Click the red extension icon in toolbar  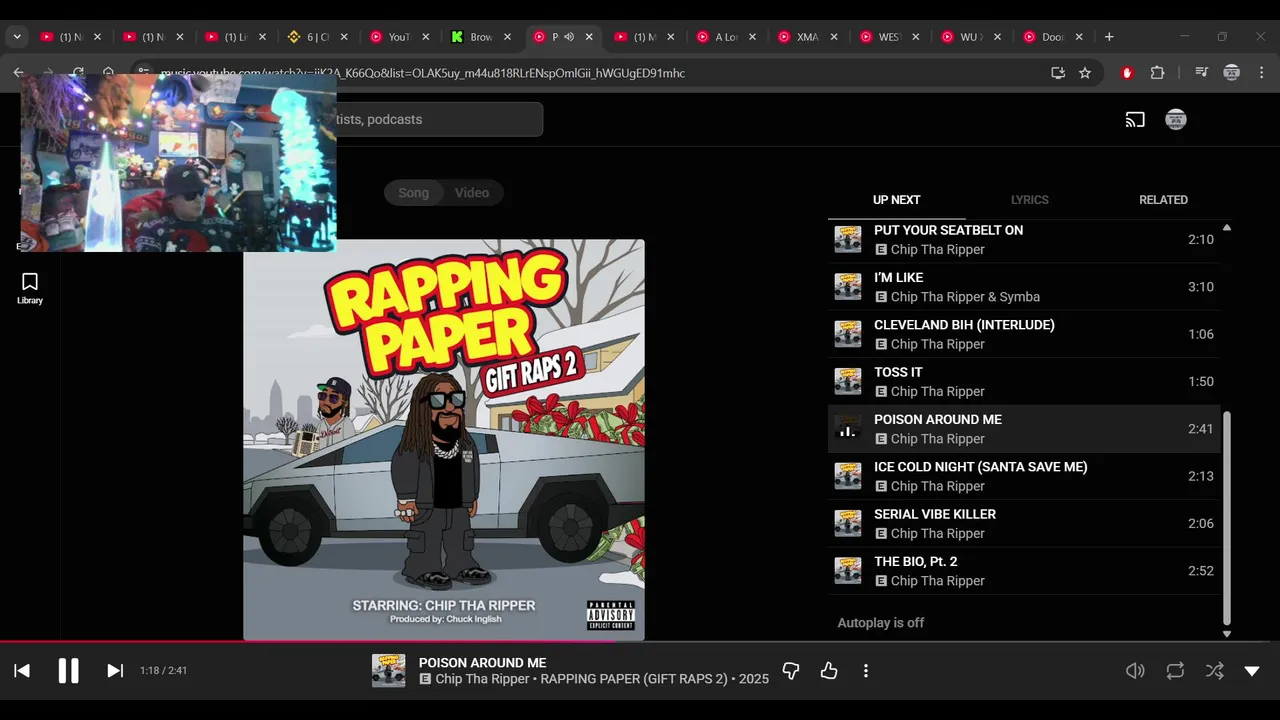1127,73
